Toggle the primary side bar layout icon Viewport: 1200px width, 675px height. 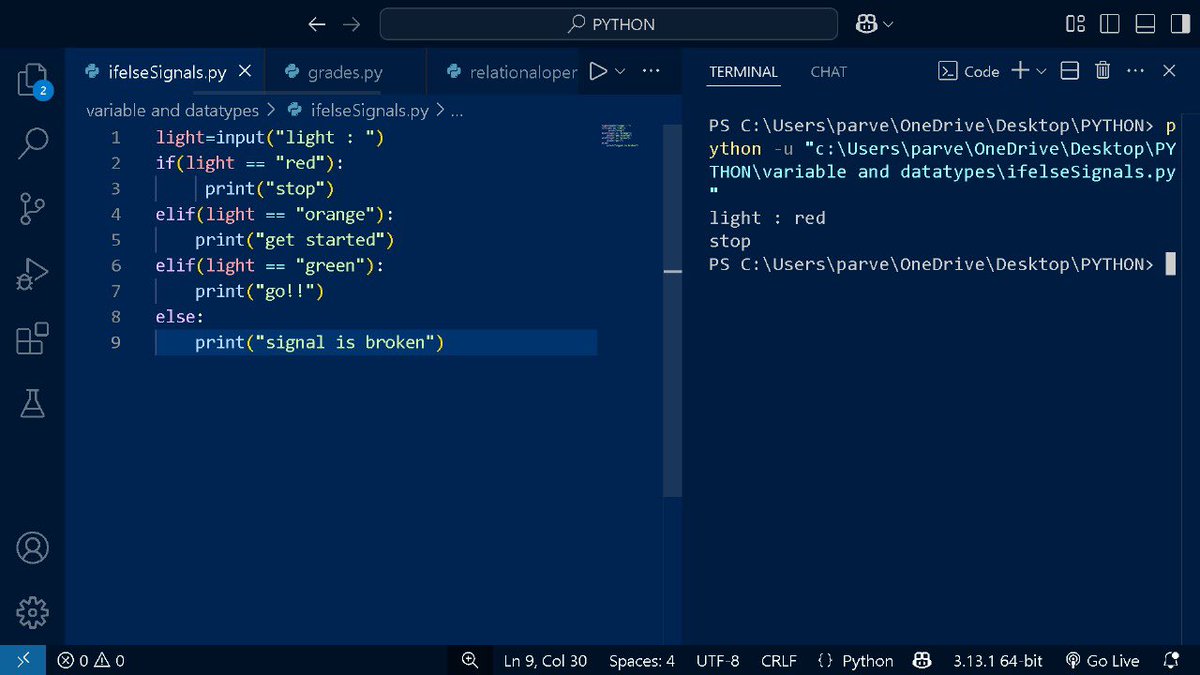pyautogui.click(x=1109, y=24)
